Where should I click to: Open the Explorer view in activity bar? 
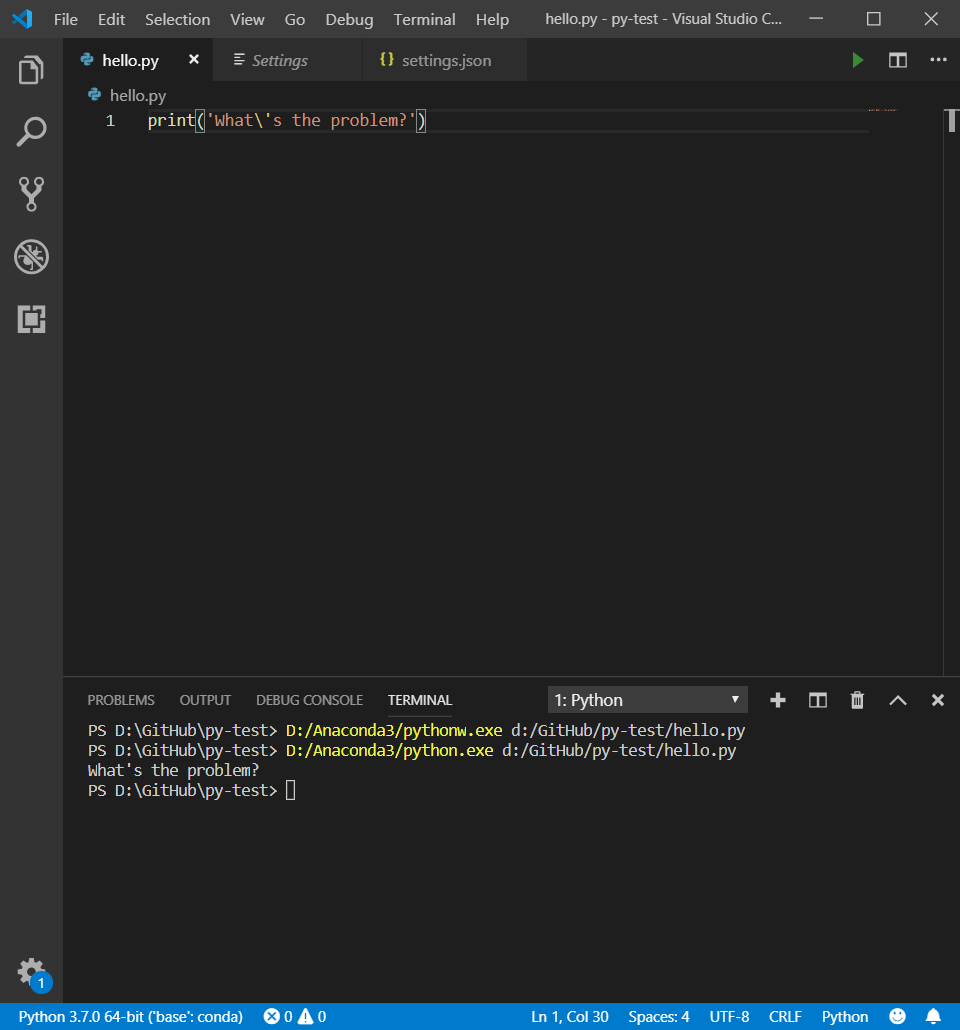(31, 70)
